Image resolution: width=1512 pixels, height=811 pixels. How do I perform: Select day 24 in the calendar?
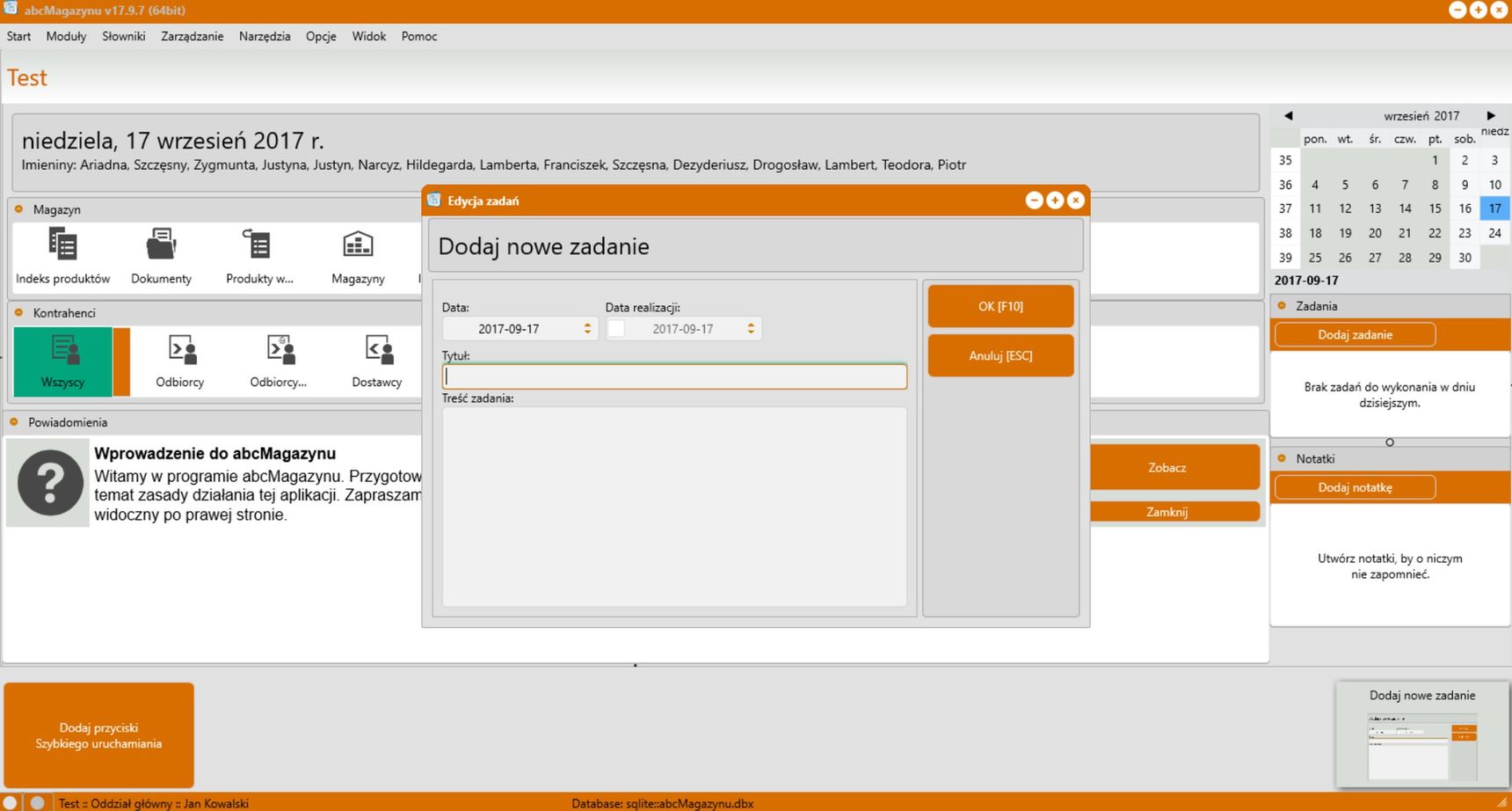click(1494, 233)
